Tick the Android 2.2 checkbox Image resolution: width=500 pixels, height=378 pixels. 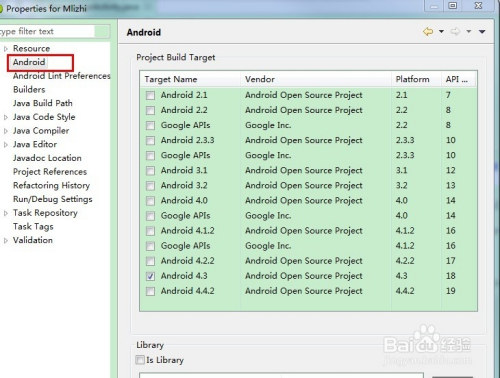pos(150,110)
